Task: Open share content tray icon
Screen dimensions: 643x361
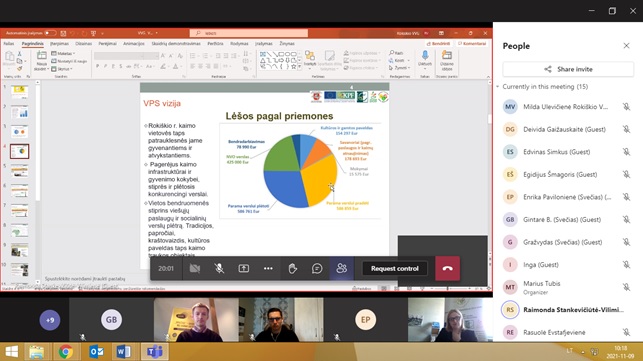Action: pyautogui.click(x=244, y=269)
